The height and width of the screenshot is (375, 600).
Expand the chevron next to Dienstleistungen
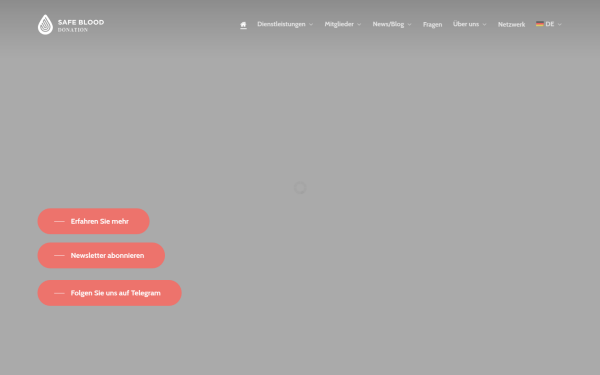point(311,24)
